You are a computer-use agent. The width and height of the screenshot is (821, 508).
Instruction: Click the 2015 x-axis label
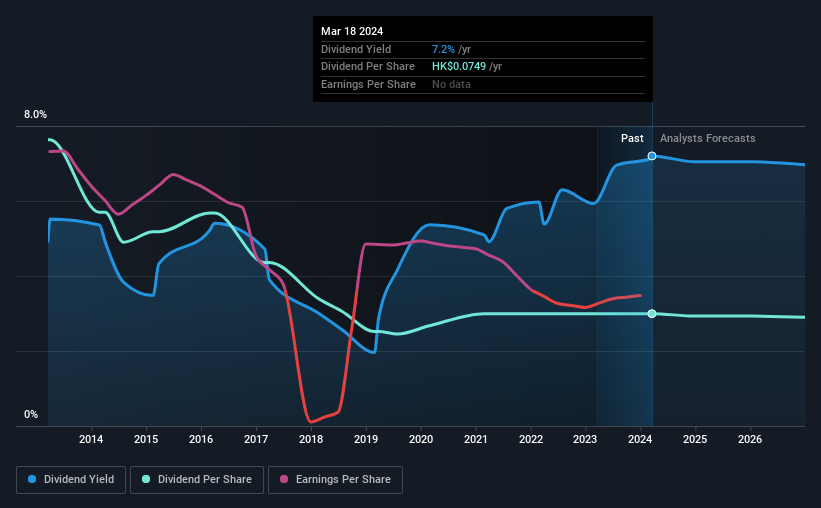click(146, 439)
